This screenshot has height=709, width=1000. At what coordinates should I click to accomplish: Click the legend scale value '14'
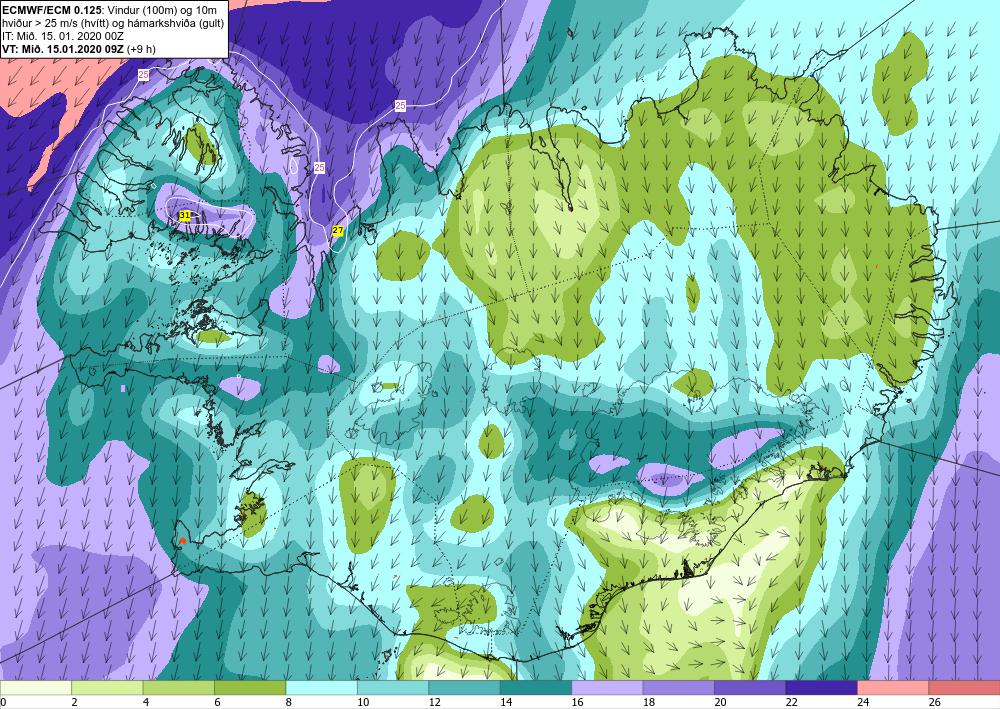[506, 702]
